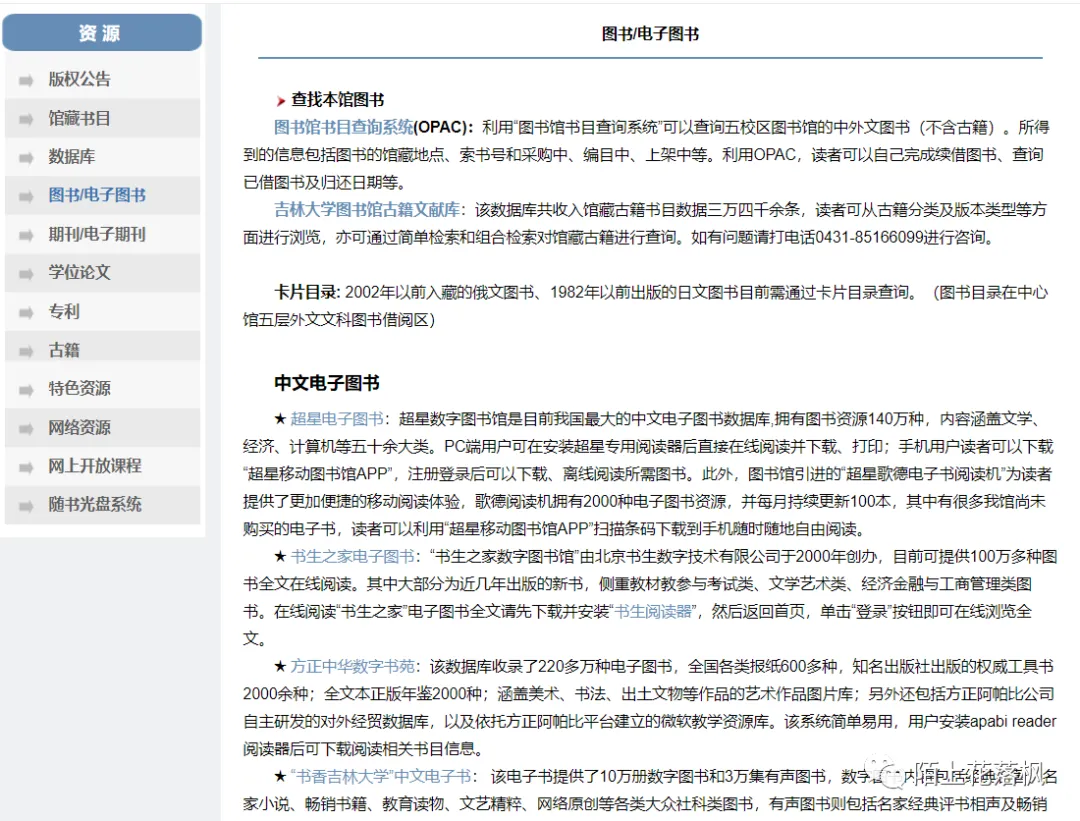Click the arrow icon beside 图书/电子图书
Image resolution: width=1080 pixels, height=821 pixels.
point(26,197)
